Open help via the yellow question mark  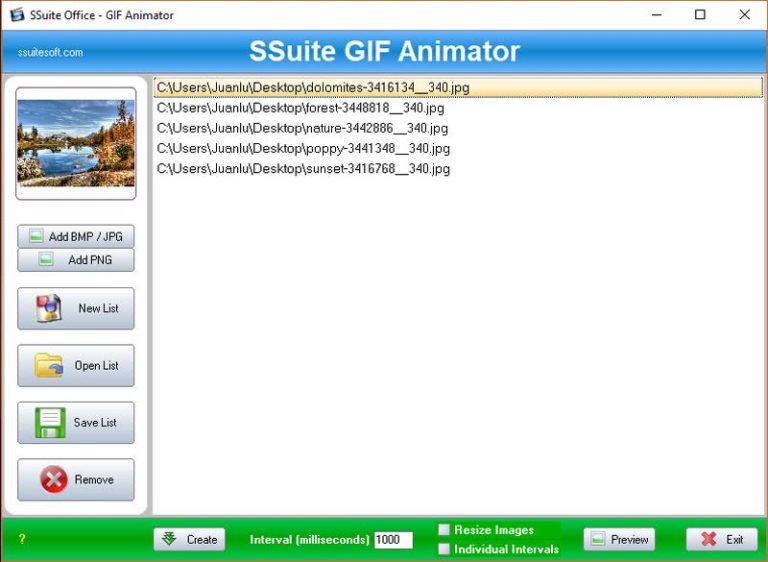[22, 539]
